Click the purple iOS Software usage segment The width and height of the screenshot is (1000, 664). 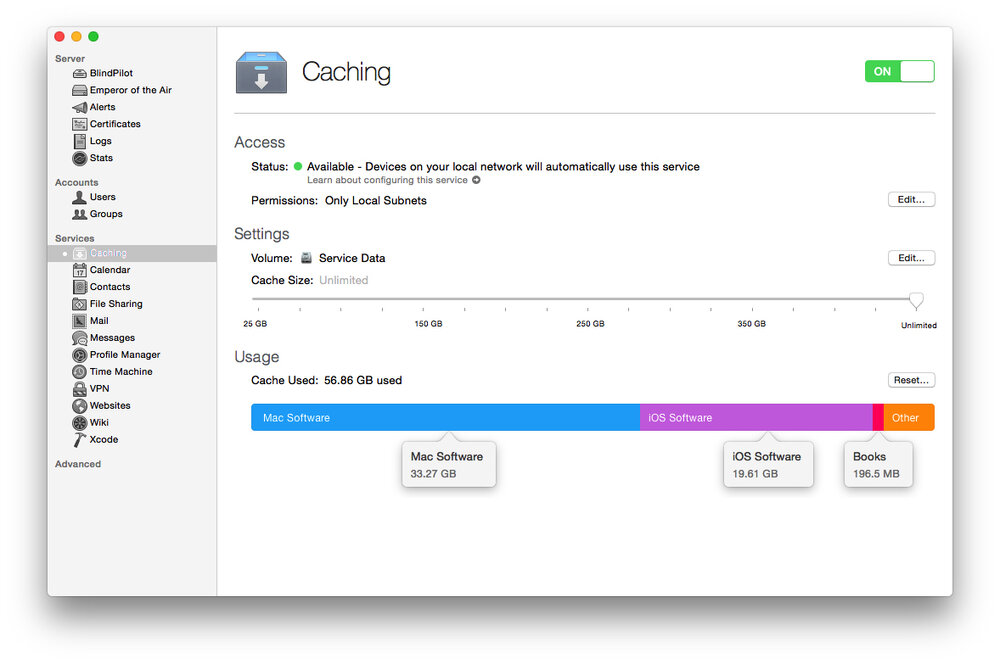(x=756, y=417)
